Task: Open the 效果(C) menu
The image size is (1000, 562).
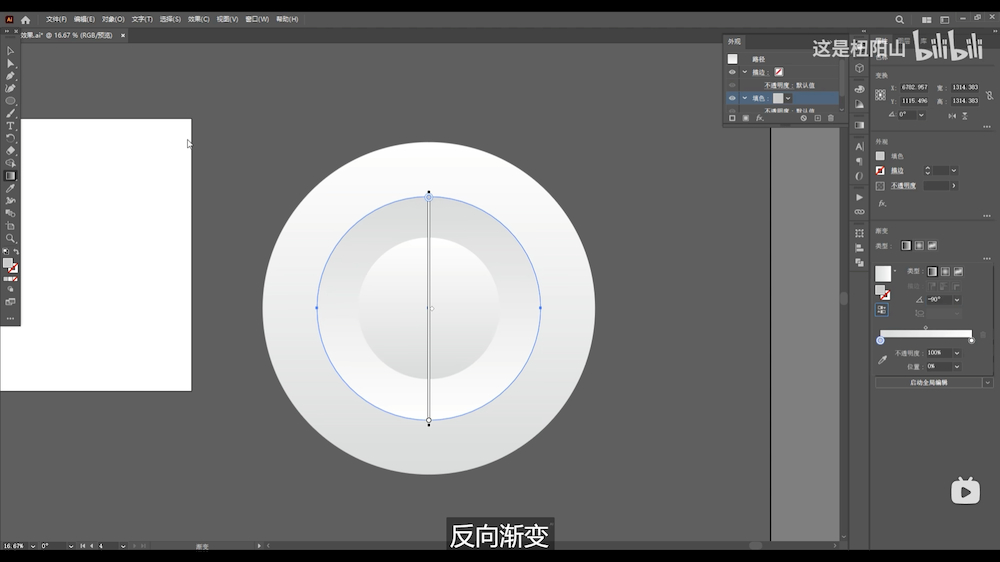Action: 198,20
